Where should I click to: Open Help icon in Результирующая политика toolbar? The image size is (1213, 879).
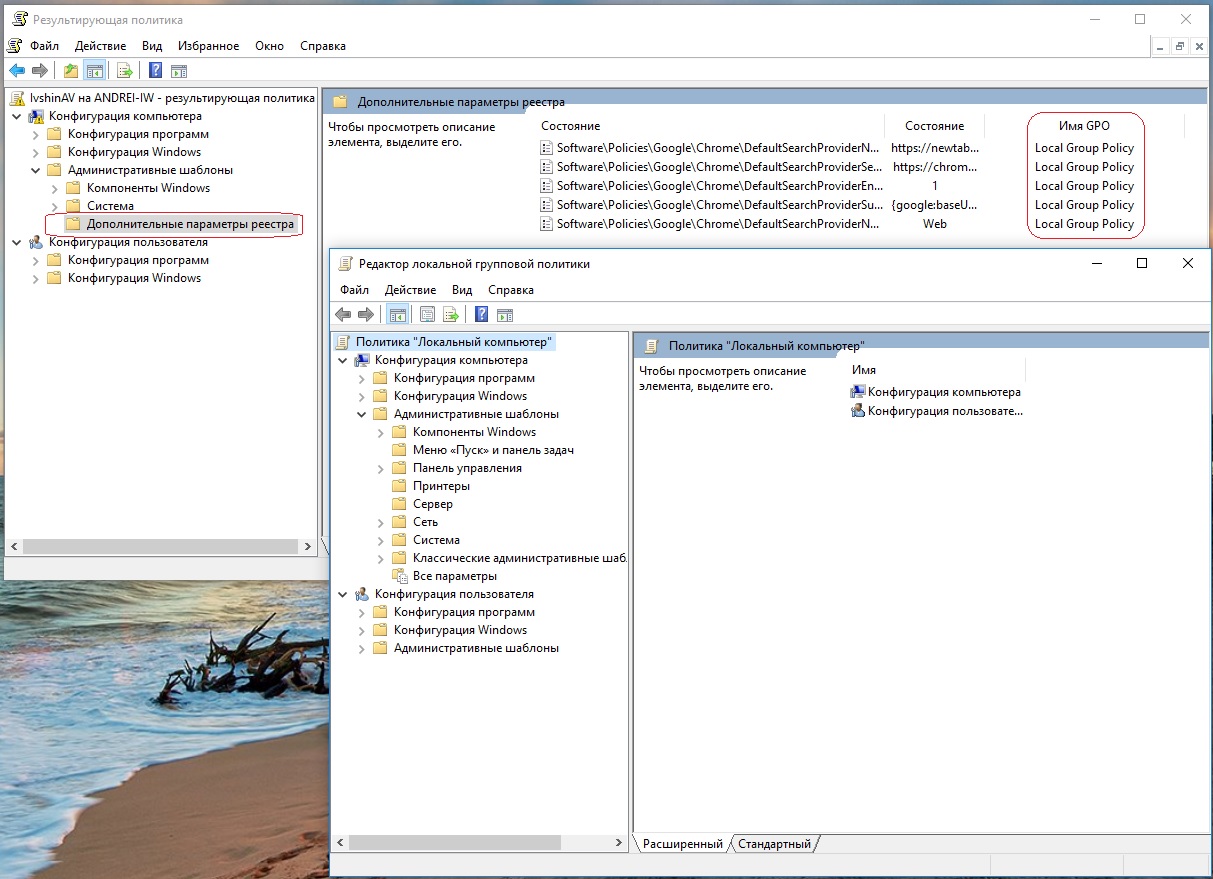pyautogui.click(x=156, y=71)
